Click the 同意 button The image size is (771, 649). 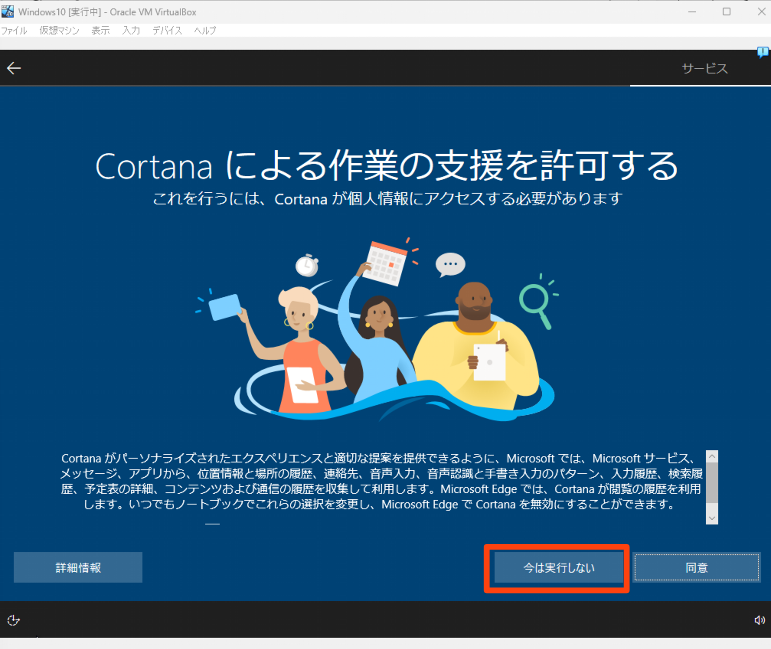[696, 567]
